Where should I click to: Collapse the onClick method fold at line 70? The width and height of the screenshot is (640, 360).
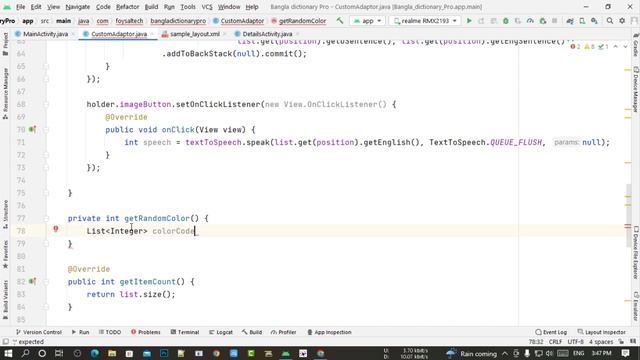pyautogui.click(x=46, y=129)
